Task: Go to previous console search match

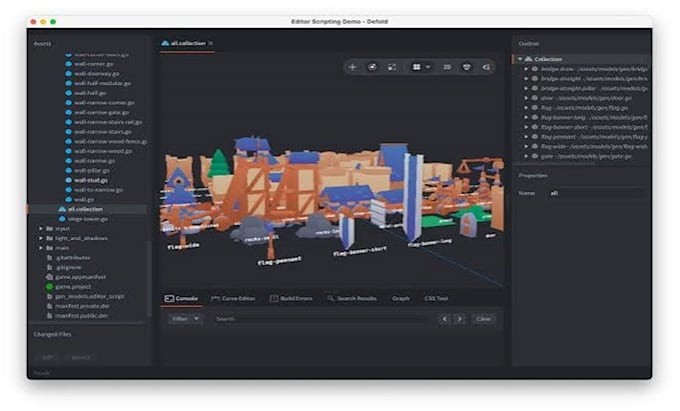Action: pos(445,319)
